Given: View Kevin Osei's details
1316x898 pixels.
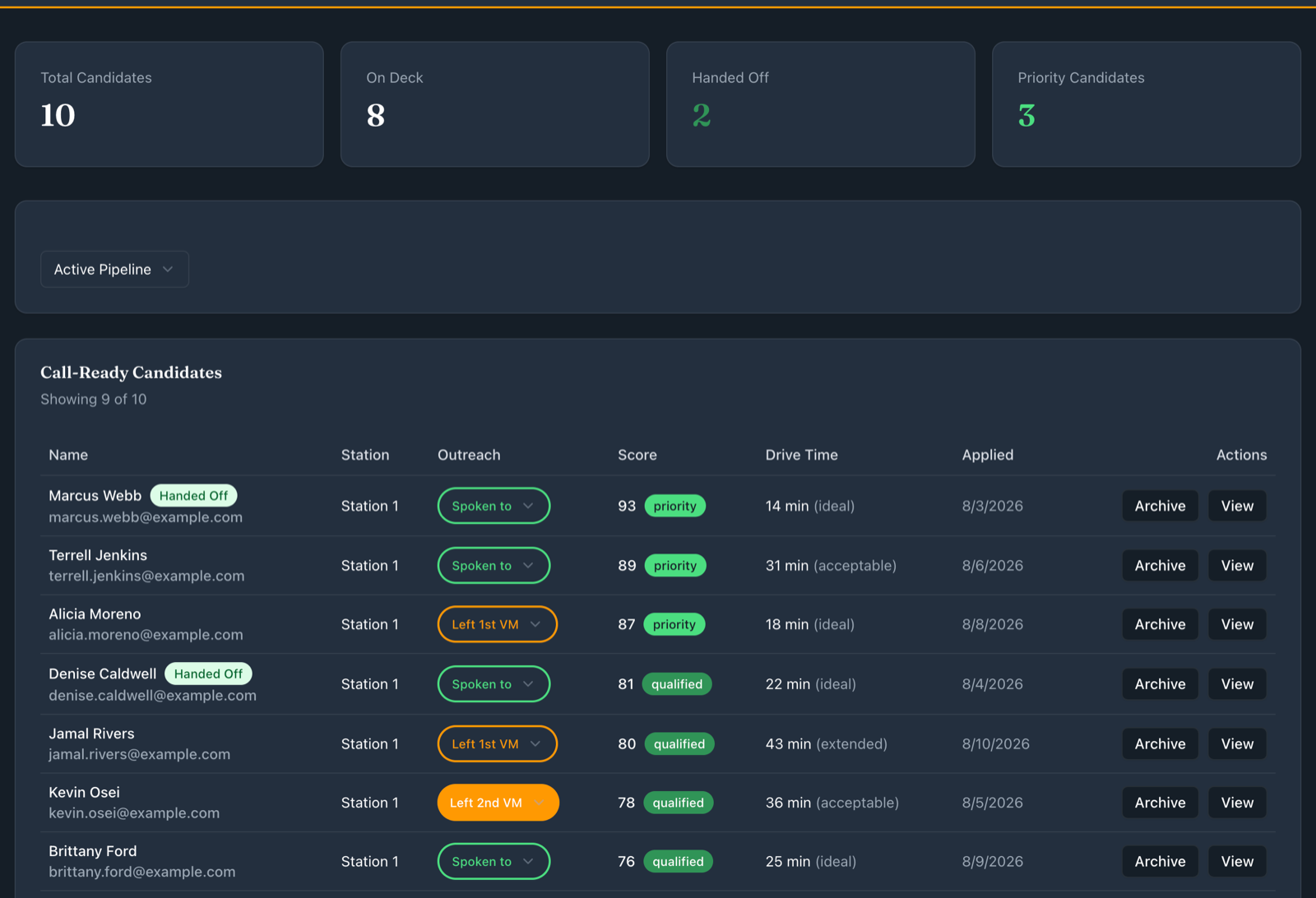Looking at the screenshot, I should click(1237, 803).
